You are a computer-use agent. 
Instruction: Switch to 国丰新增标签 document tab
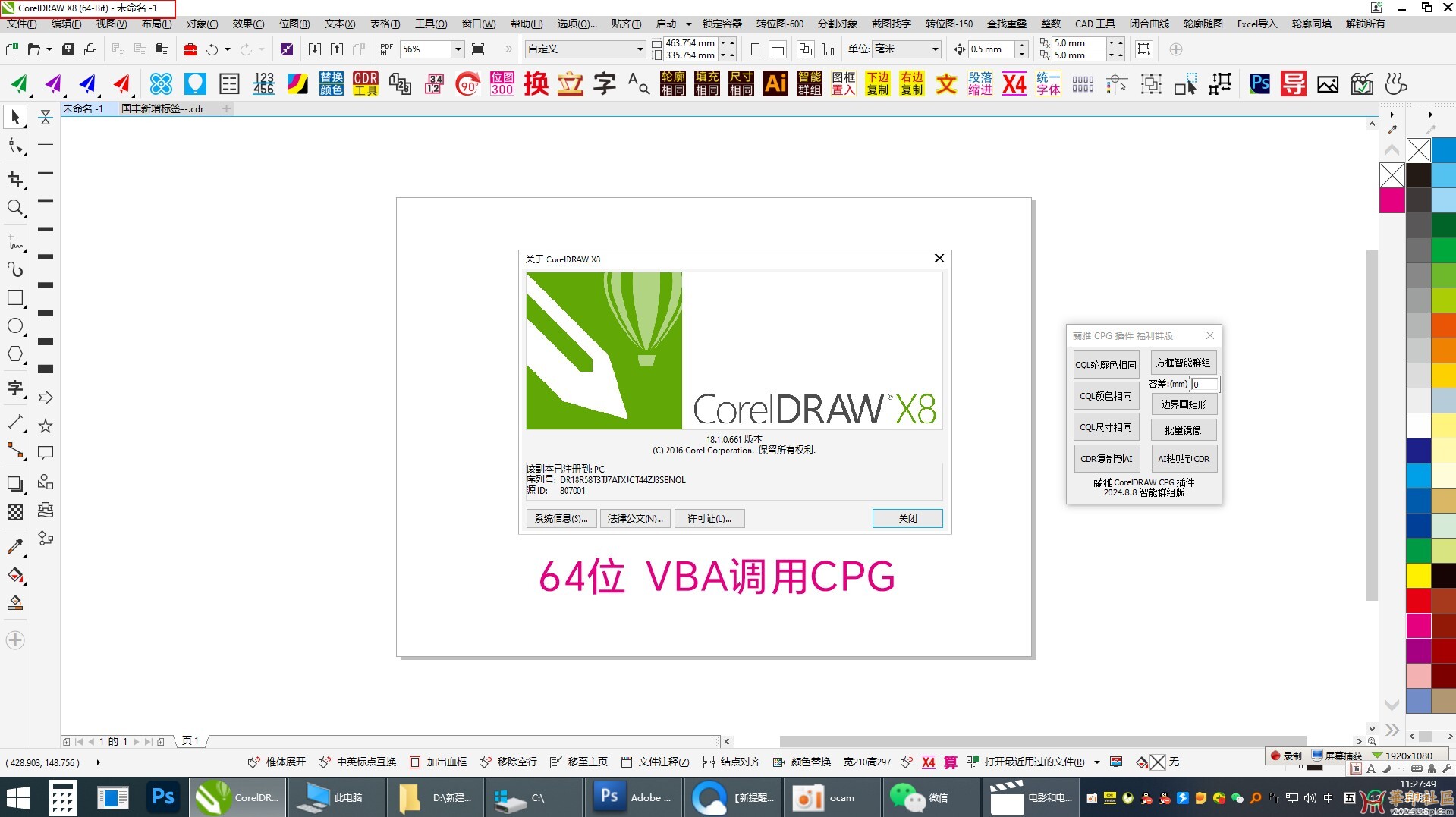click(162, 108)
